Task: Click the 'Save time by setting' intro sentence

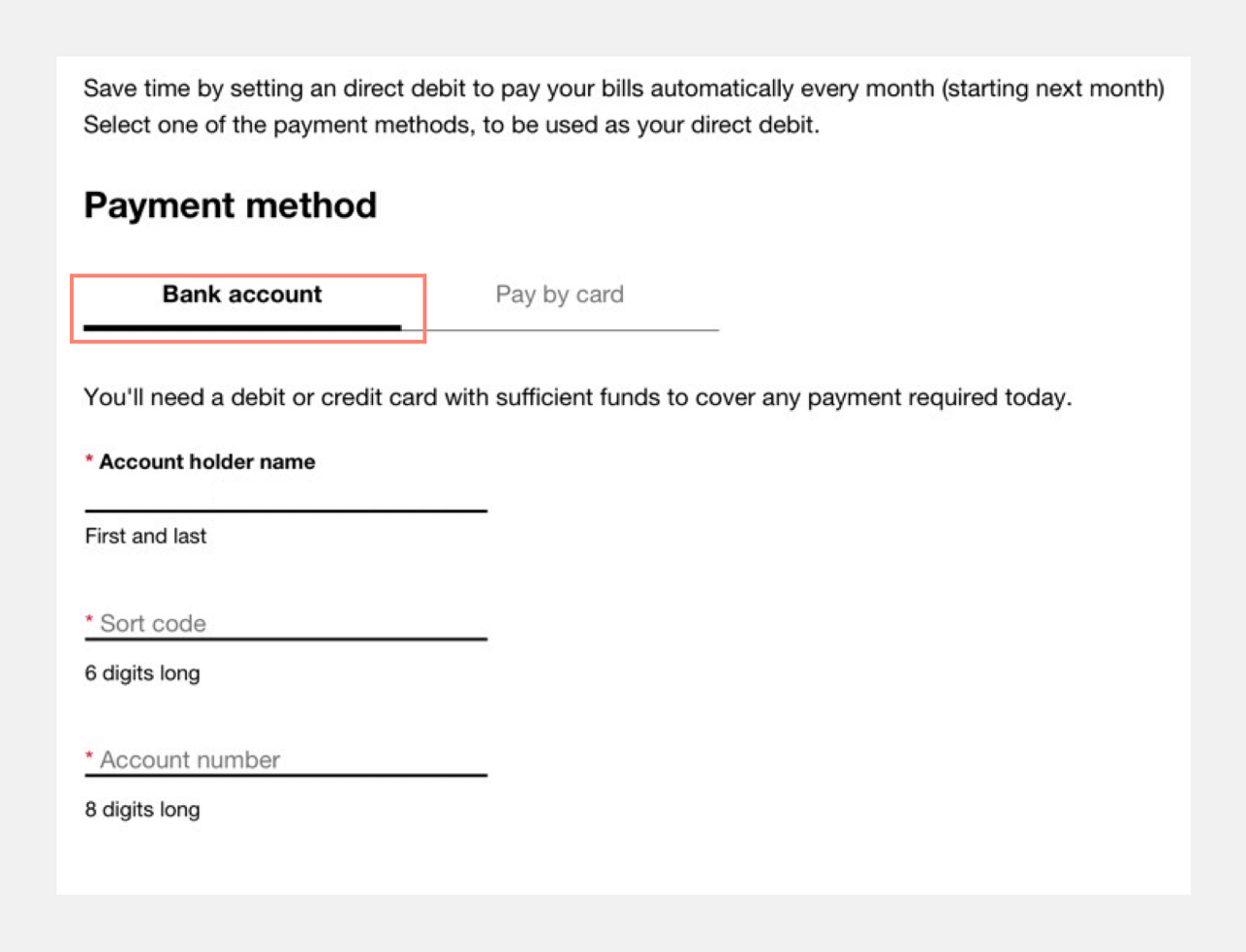Action: click(x=623, y=89)
